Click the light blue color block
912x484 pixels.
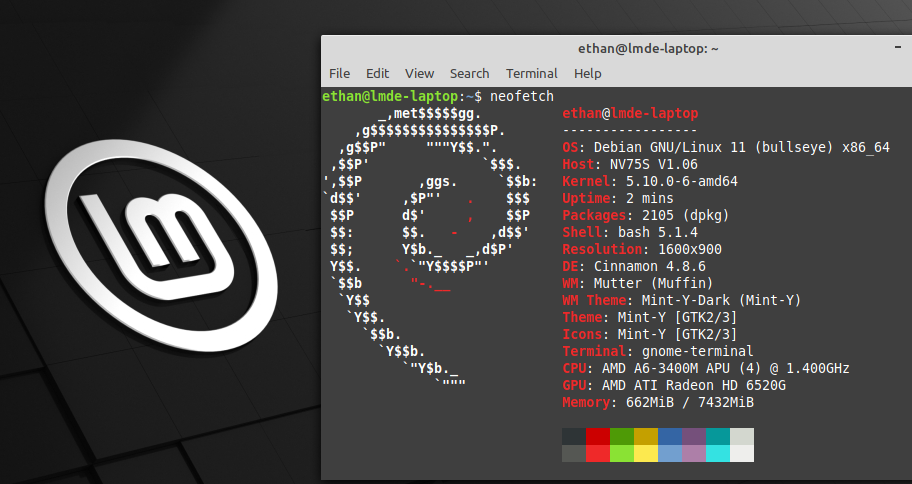(x=670, y=454)
